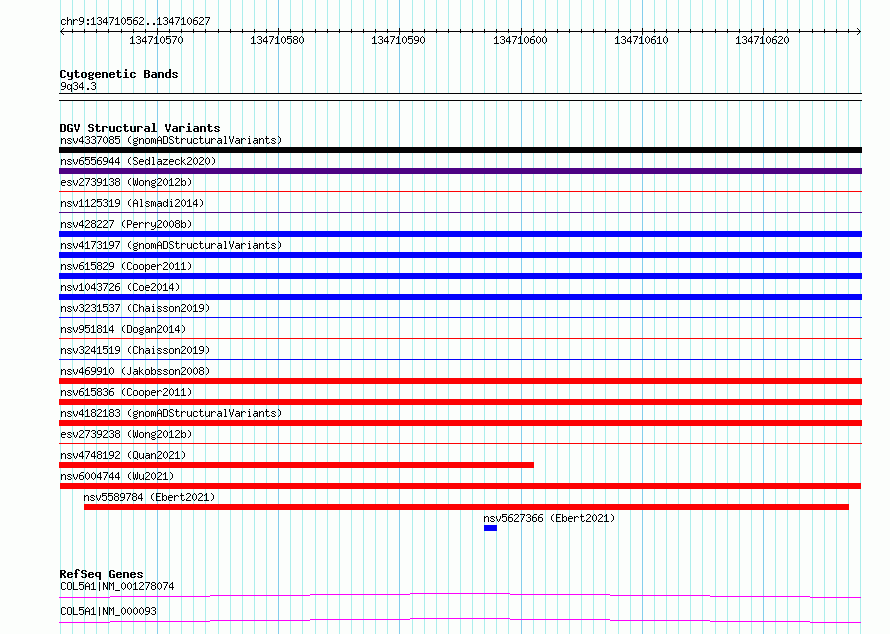Click ruler position 134710600
Viewport: 890px width, 634px height.
click(520, 40)
